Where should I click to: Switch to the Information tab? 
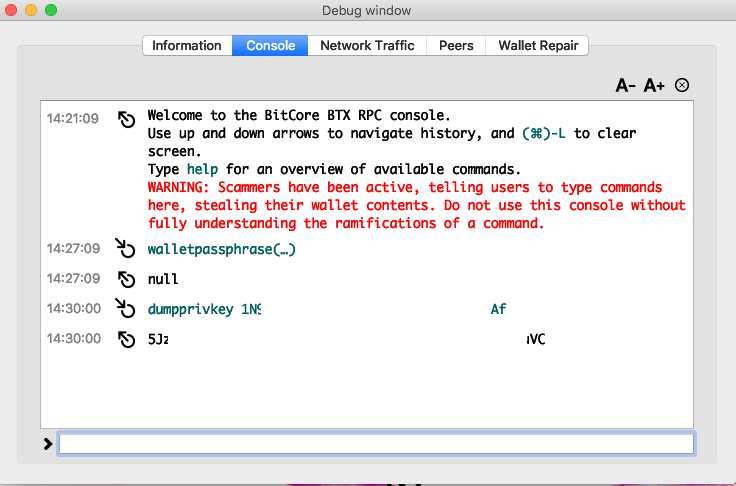(187, 46)
